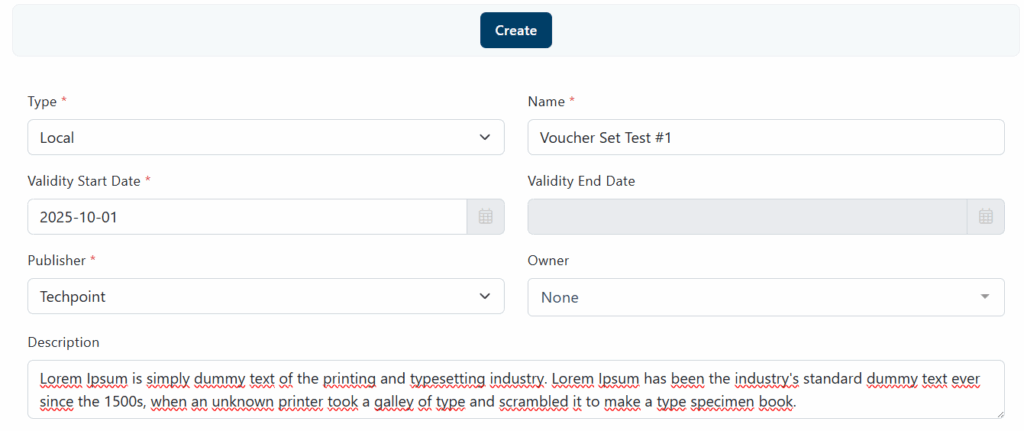Open calendar picker for Validity Start Date
This screenshot has width=1024, height=431.
(485, 216)
